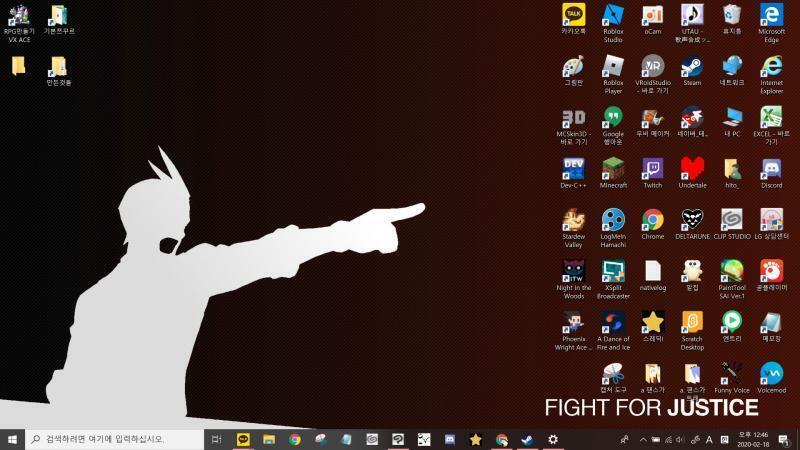Open File Explorer from the taskbar
Viewport: 800px width, 450px height.
point(269,439)
